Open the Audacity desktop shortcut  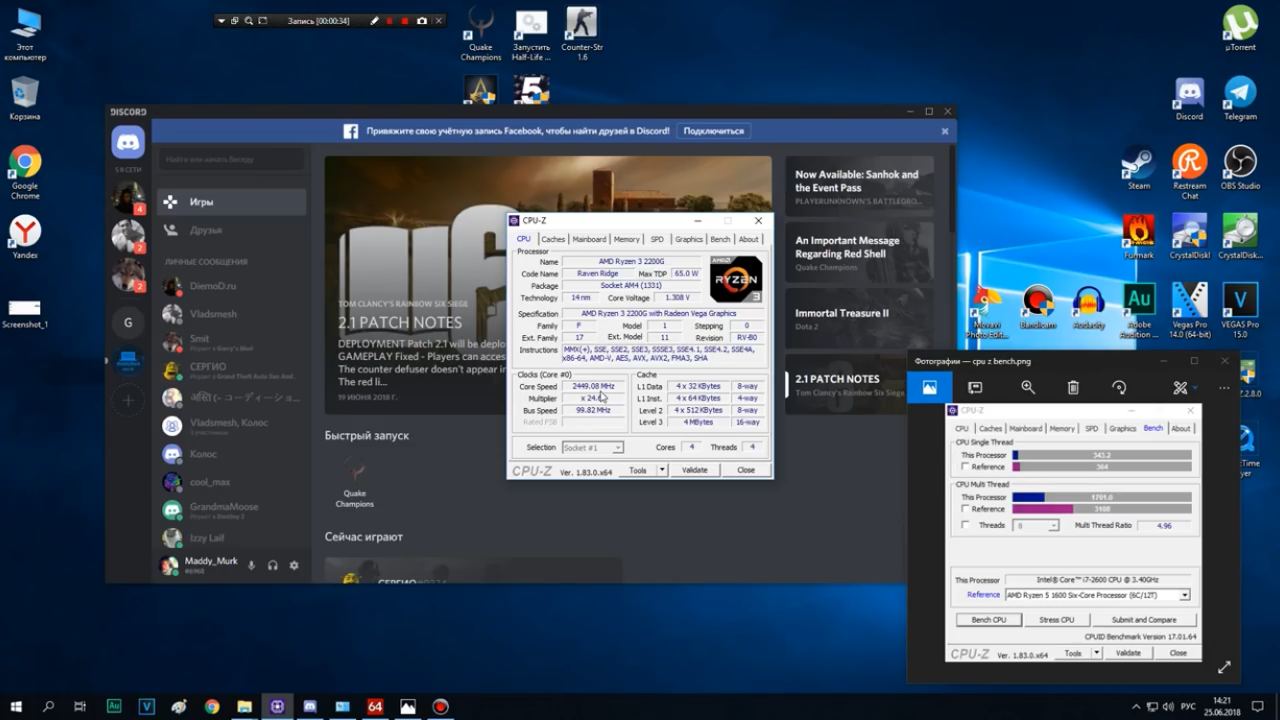1088,307
